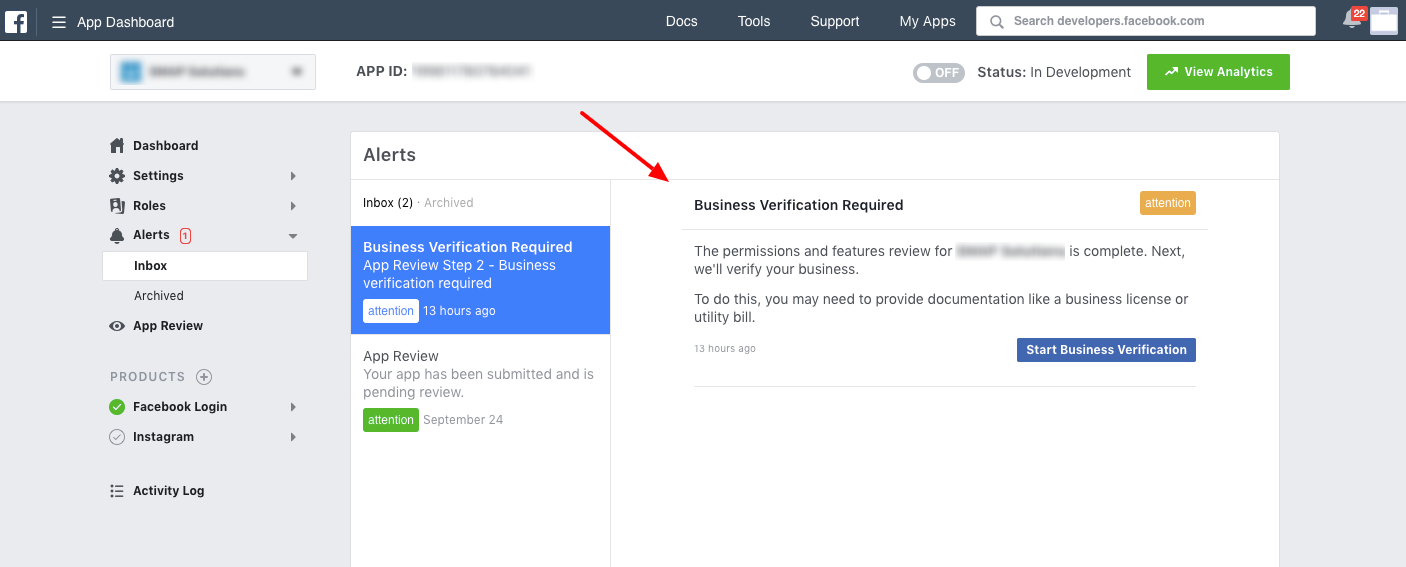Click the white attention tag
The height and width of the screenshot is (567, 1406).
pyautogui.click(x=391, y=311)
